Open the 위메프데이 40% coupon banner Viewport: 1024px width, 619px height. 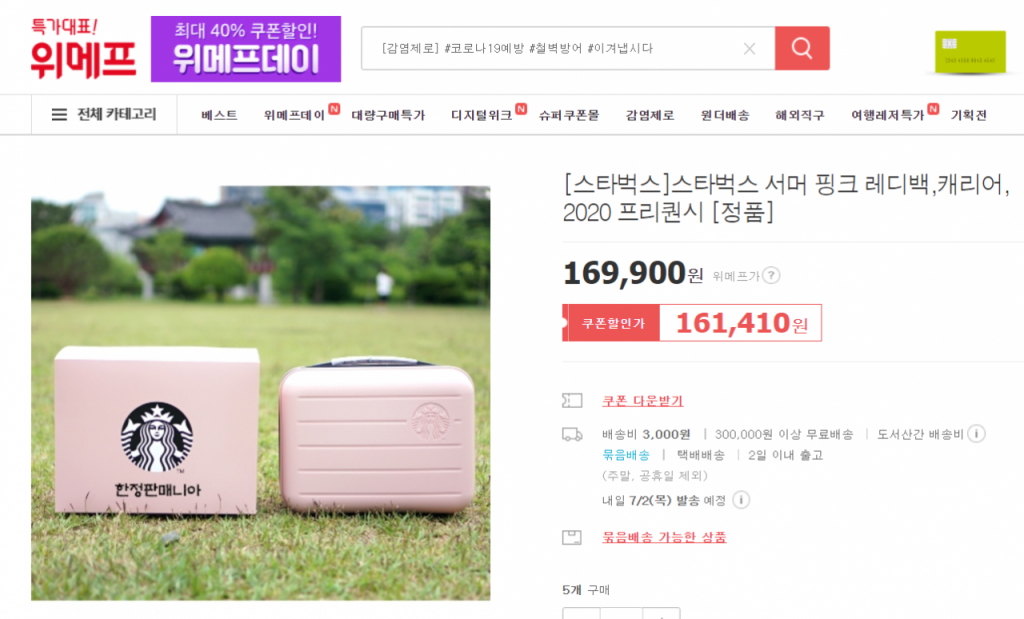pos(246,49)
